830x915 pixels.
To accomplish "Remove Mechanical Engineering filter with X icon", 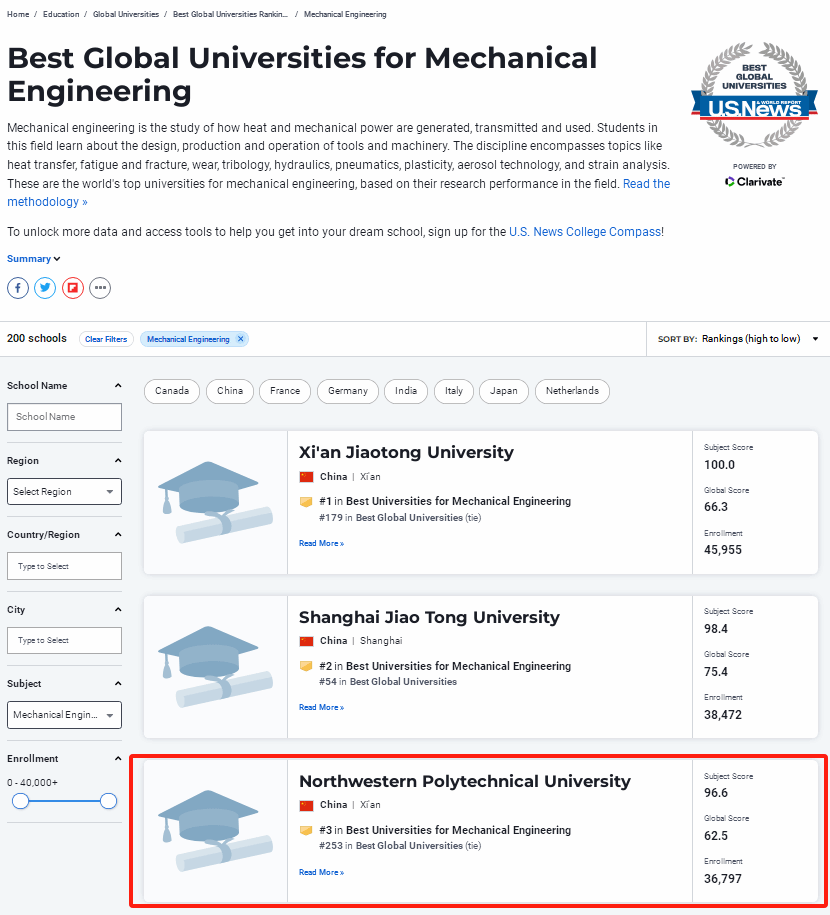I will click(240, 339).
